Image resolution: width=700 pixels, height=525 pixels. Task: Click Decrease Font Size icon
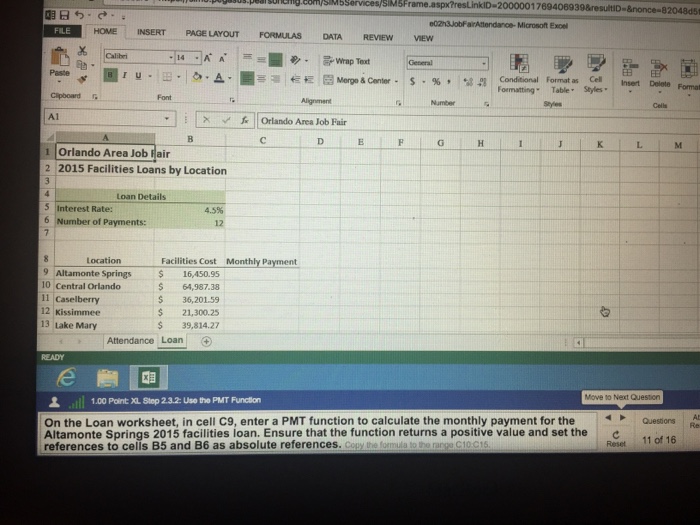pos(222,58)
